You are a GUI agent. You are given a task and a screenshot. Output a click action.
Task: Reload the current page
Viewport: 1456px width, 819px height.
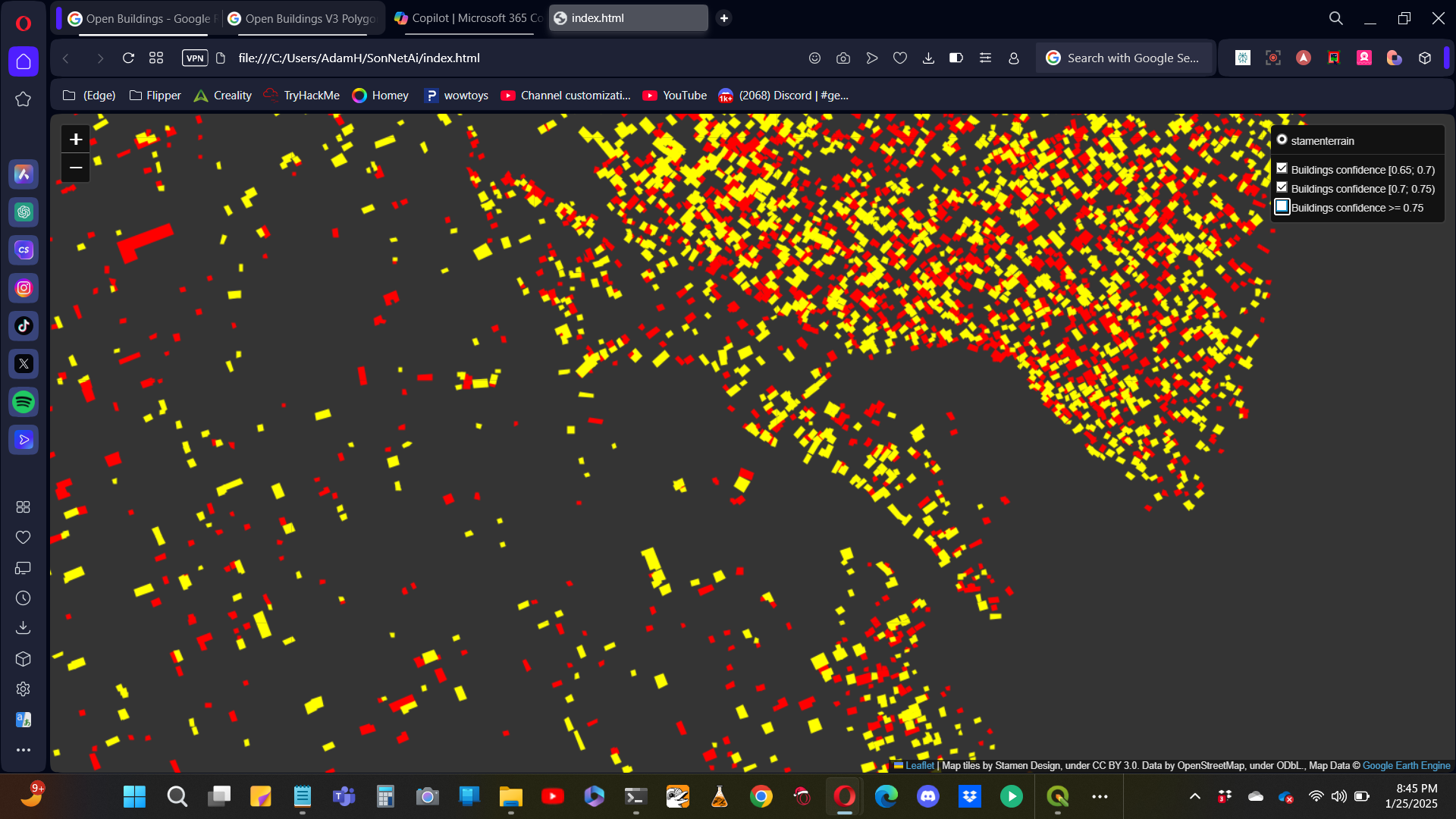pyautogui.click(x=128, y=58)
